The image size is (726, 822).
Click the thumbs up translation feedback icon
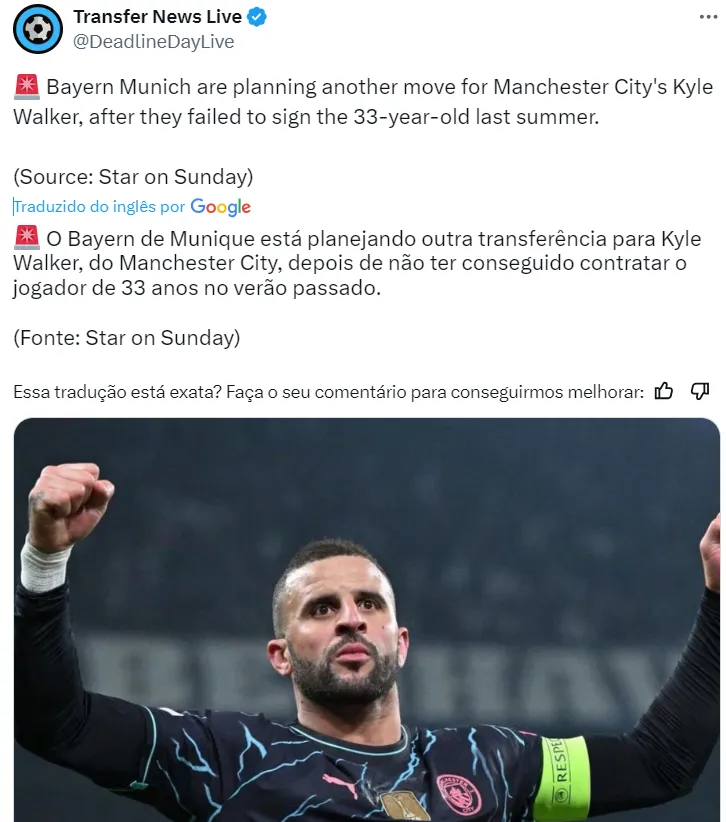[664, 391]
